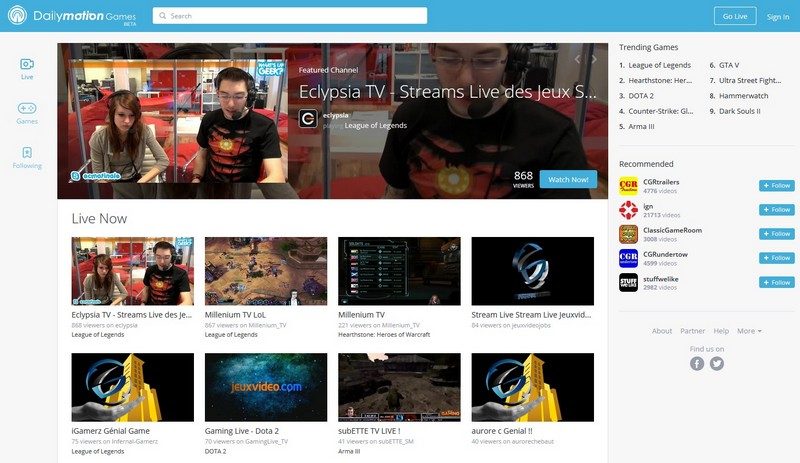This screenshot has width=800, height=463.
Task: Open the Following bookmark icon in sidebar
Action: [x=27, y=154]
